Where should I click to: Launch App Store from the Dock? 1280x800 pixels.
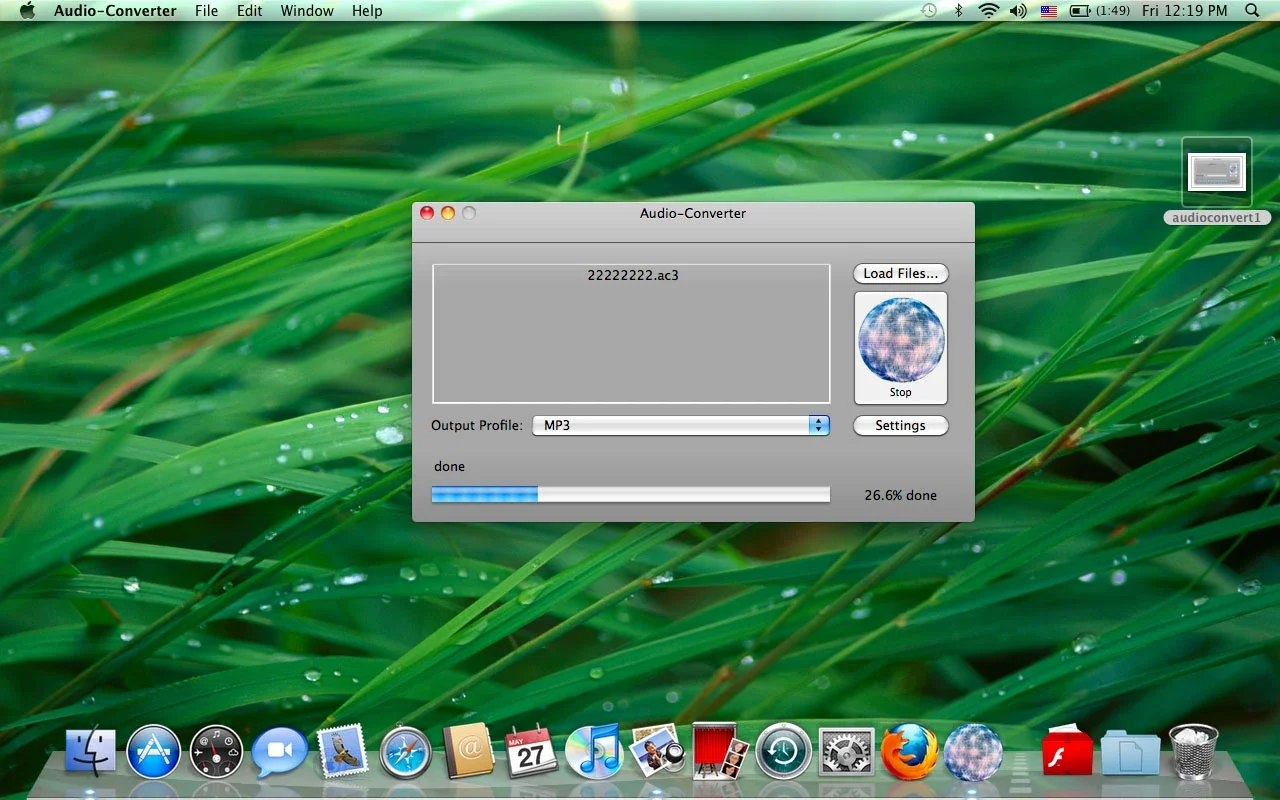pyautogui.click(x=153, y=751)
